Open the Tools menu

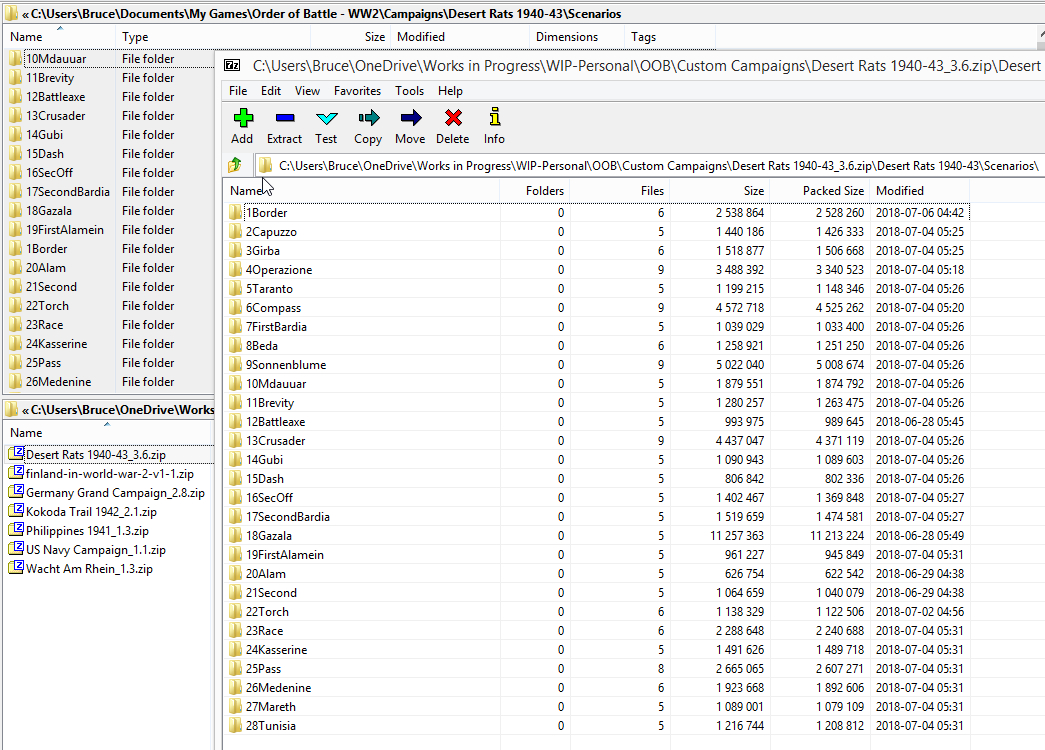point(409,91)
